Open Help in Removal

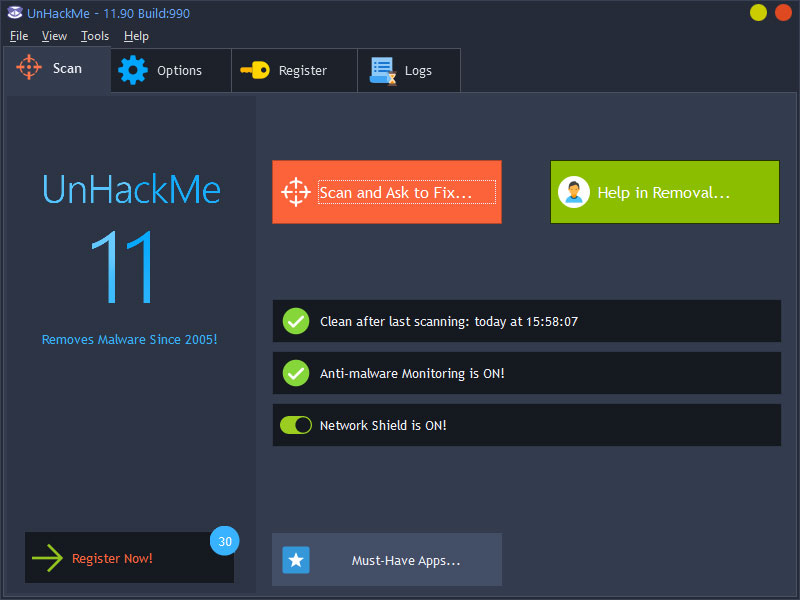pyautogui.click(x=665, y=192)
